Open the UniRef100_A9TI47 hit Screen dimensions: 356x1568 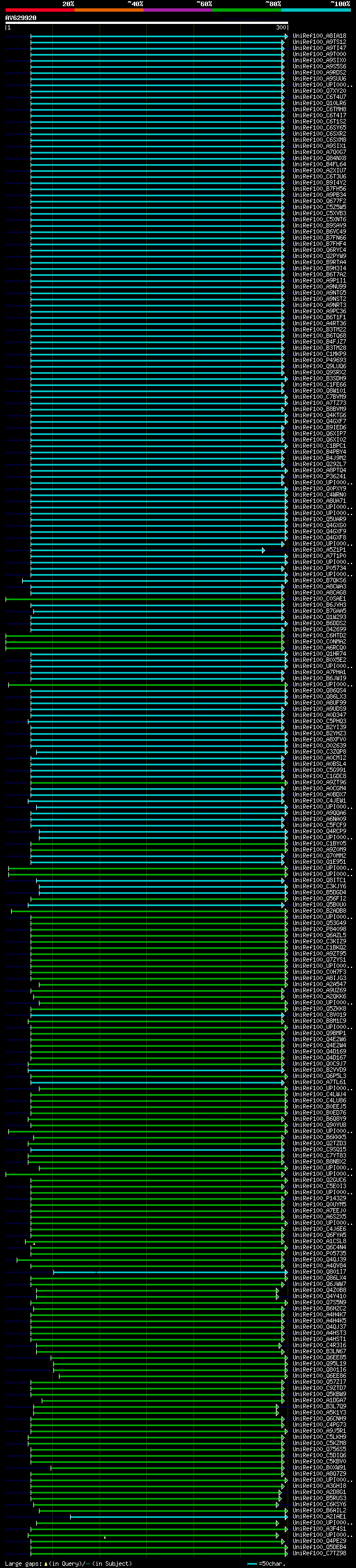[319, 48]
